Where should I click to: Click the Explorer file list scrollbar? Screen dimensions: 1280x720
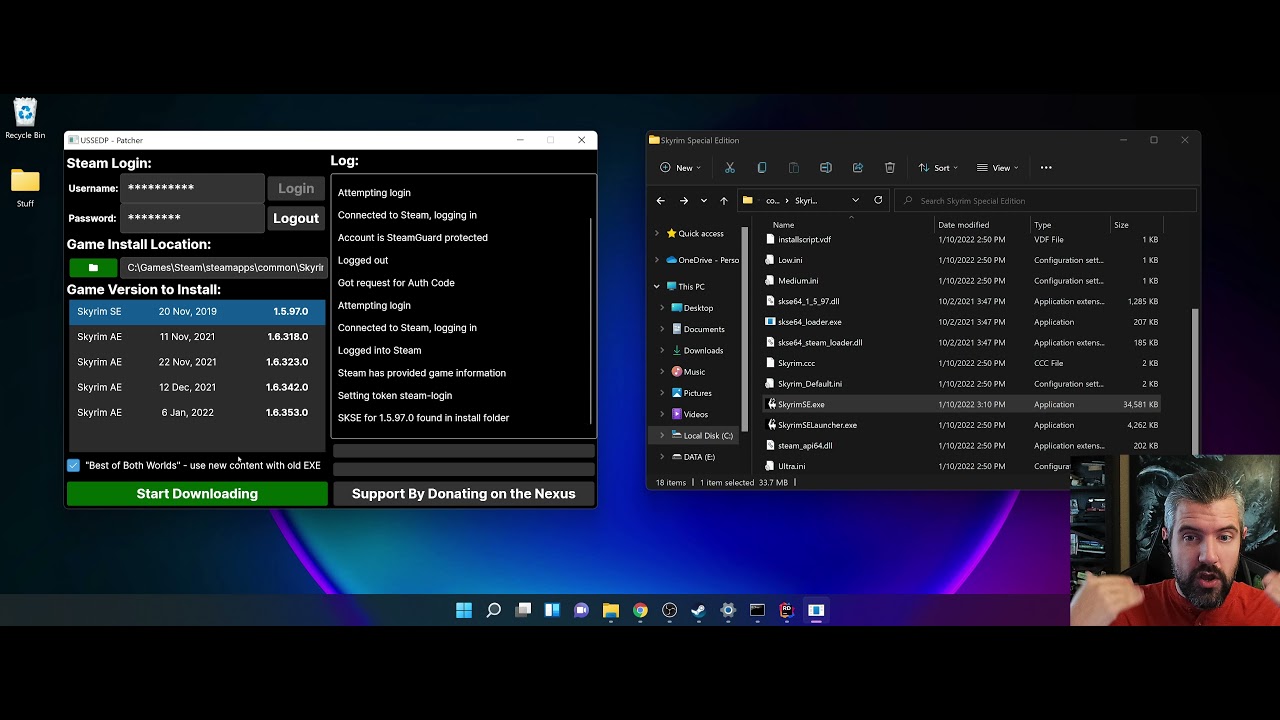point(1195,380)
